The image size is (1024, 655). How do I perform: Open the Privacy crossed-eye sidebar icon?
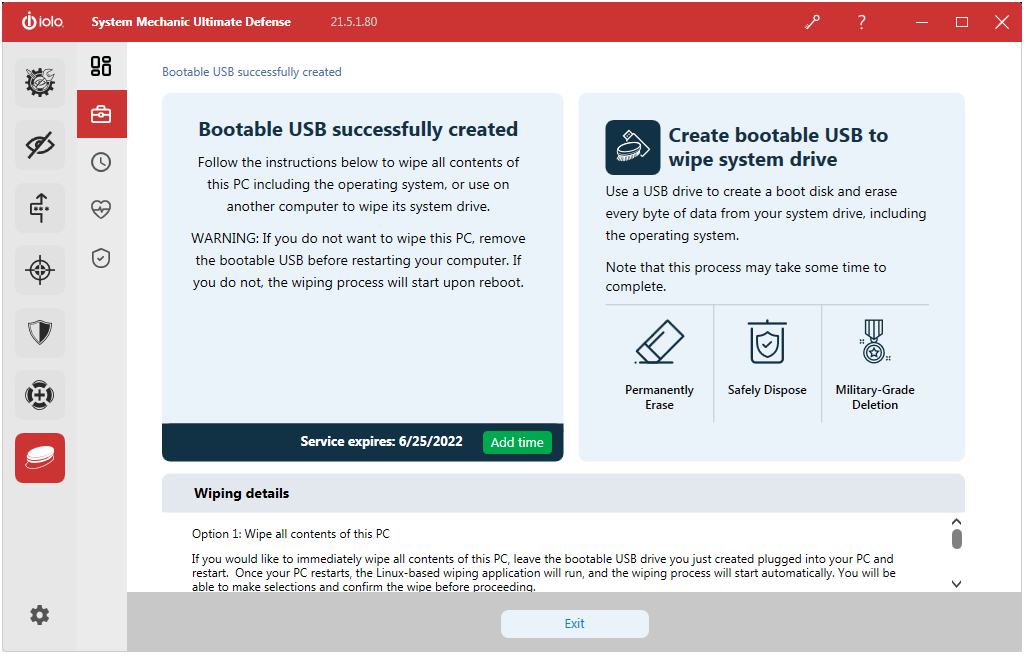point(40,145)
